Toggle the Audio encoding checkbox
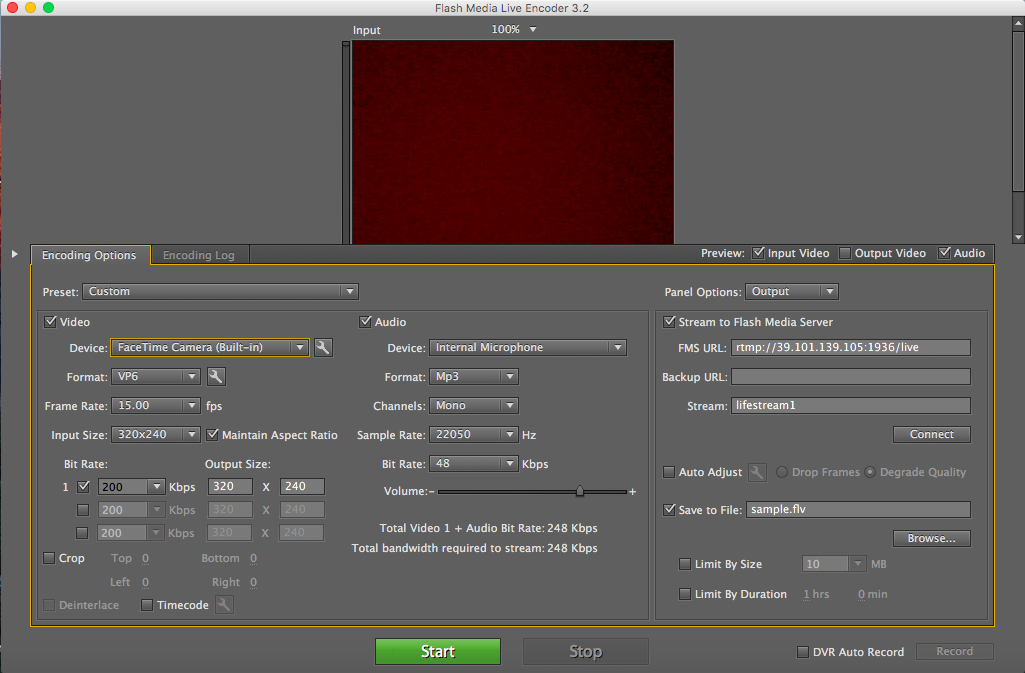The image size is (1025, 673). (365, 321)
